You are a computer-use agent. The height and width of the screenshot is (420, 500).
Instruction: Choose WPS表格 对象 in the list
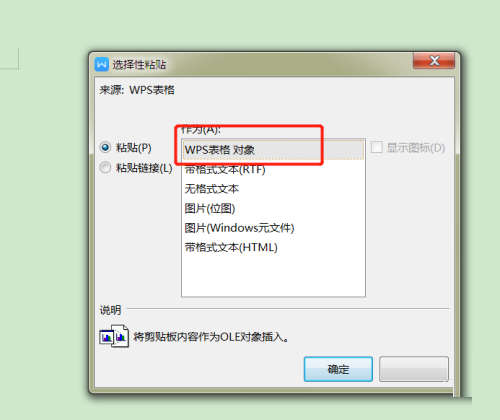click(273, 150)
